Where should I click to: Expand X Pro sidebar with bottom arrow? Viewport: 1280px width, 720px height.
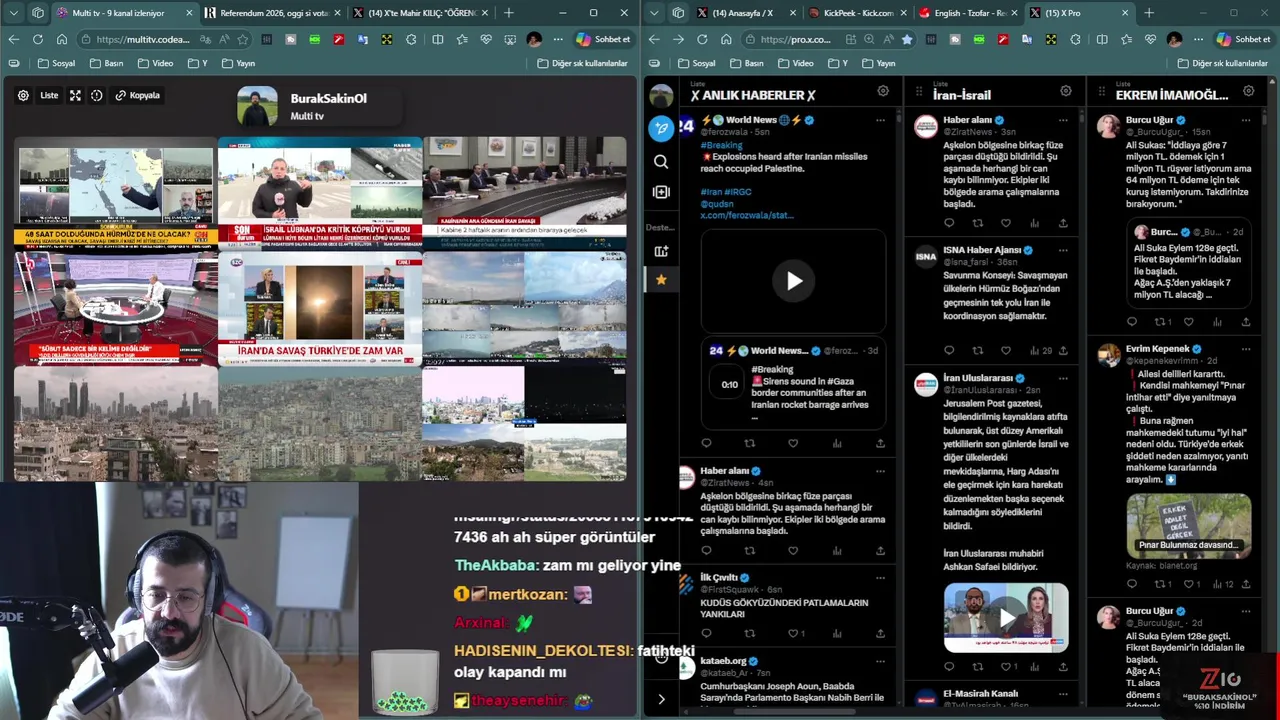click(x=661, y=699)
